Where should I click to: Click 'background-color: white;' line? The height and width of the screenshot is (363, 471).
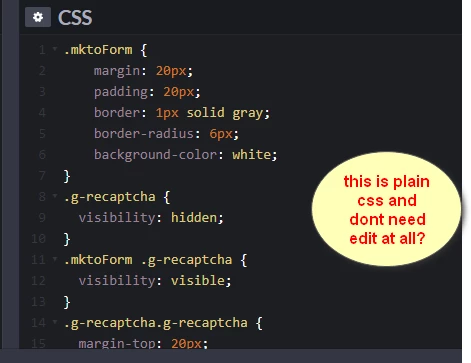pos(185,155)
